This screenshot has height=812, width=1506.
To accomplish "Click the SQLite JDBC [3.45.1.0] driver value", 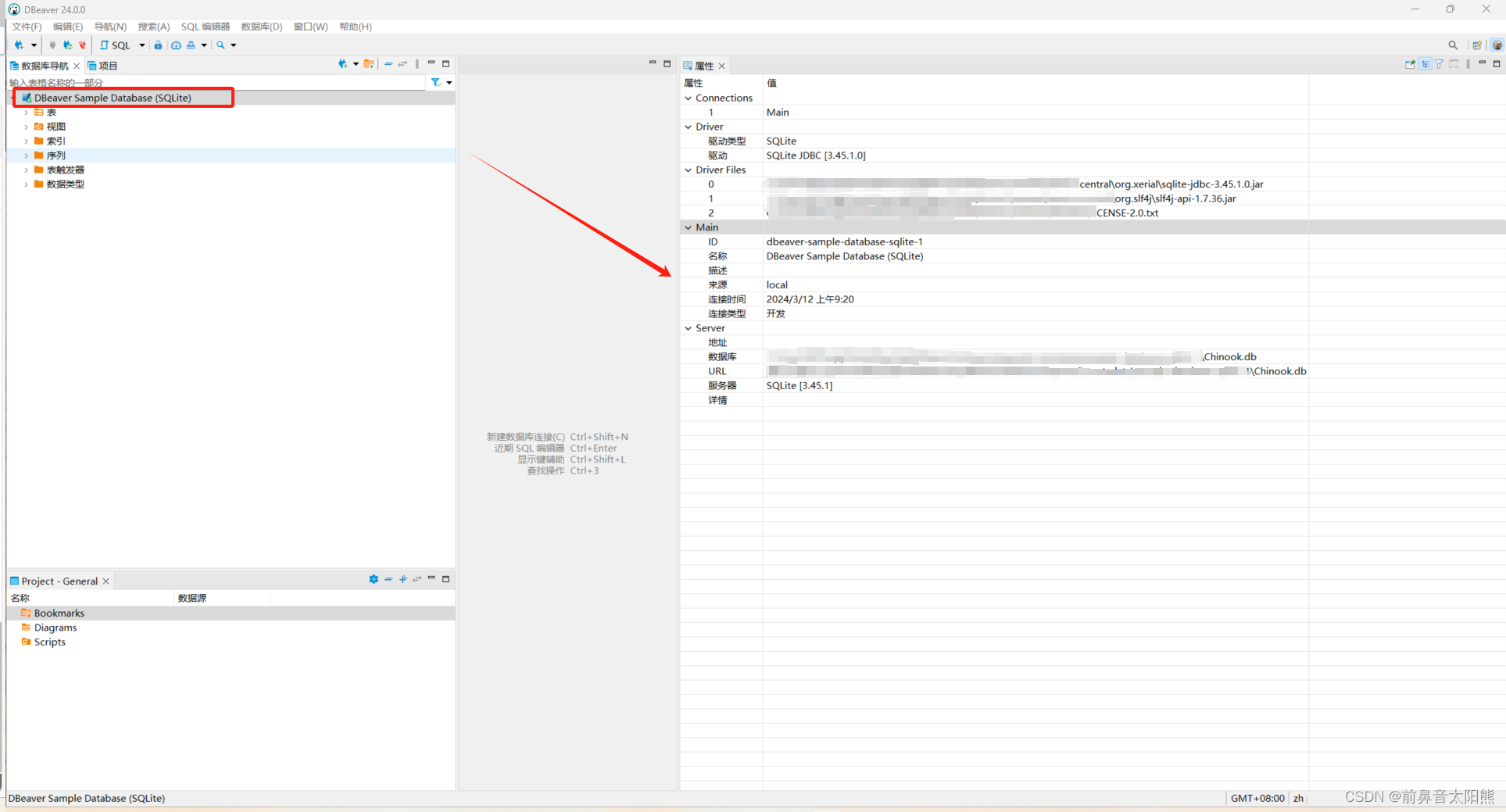I will [816, 156].
